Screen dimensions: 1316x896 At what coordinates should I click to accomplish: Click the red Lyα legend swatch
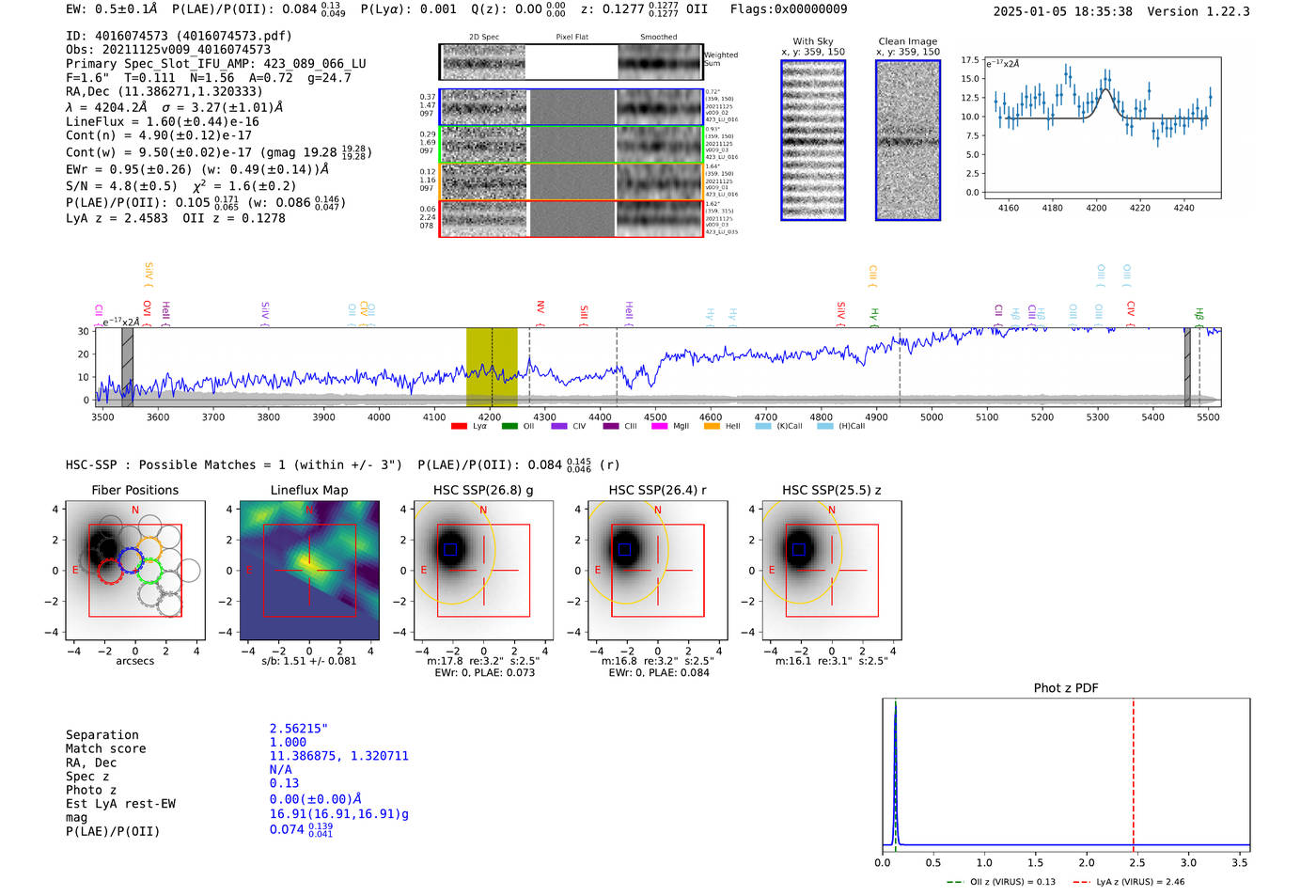coord(459,426)
